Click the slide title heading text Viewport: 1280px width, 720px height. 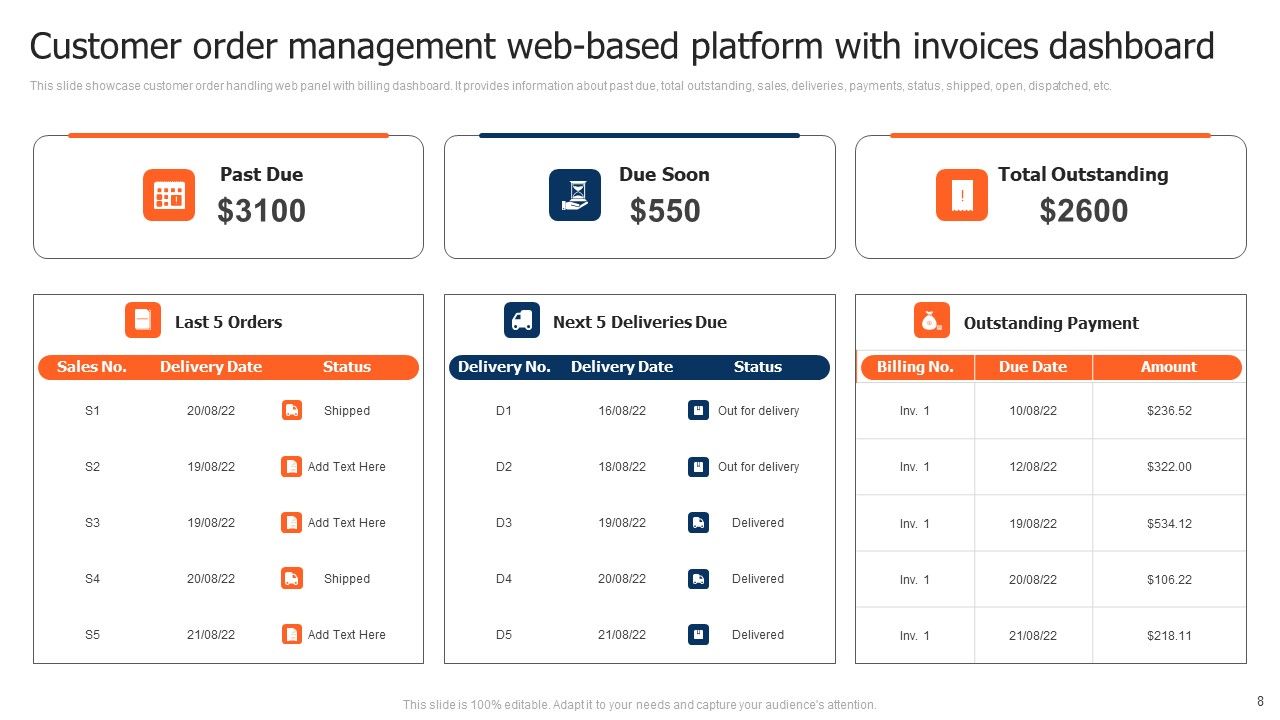click(622, 46)
